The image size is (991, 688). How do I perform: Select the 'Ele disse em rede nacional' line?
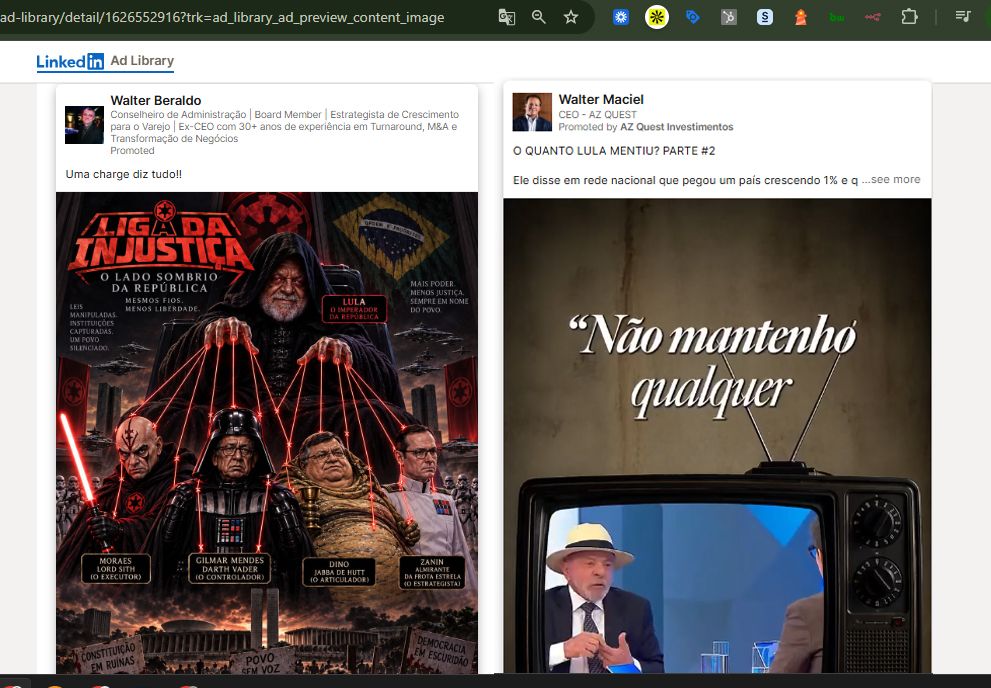click(x=686, y=180)
